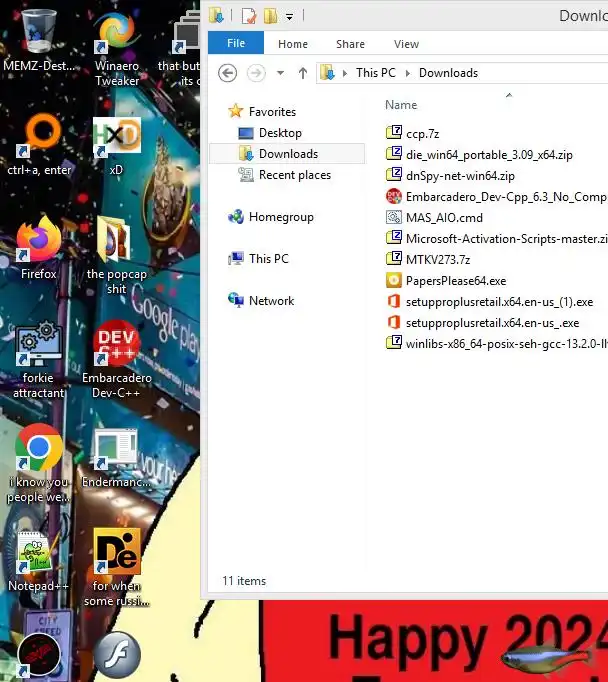This screenshot has height=682, width=608.
Task: Open the Home ribbon tab
Action: coord(293,44)
